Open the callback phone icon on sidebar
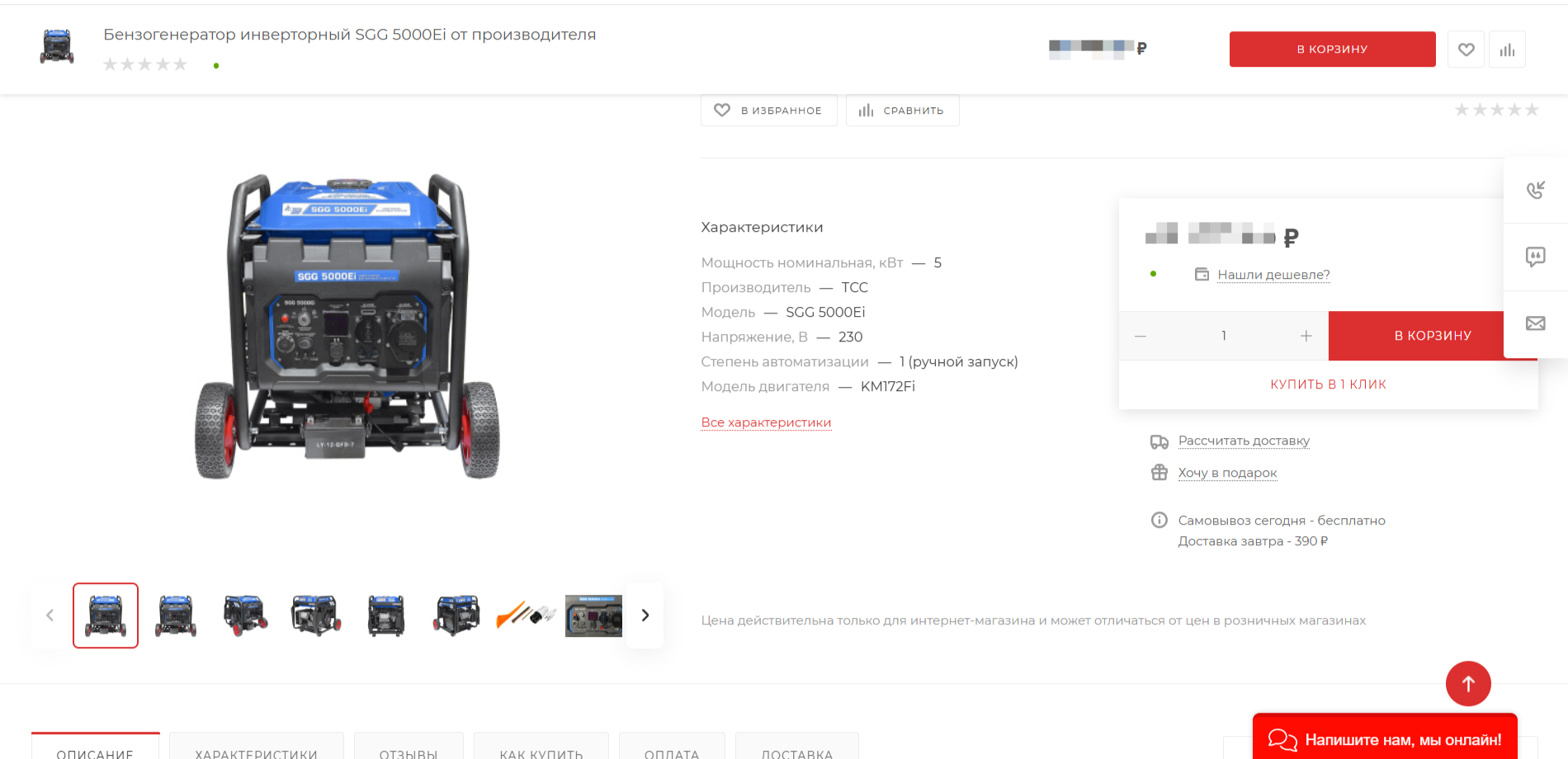 [1535, 191]
